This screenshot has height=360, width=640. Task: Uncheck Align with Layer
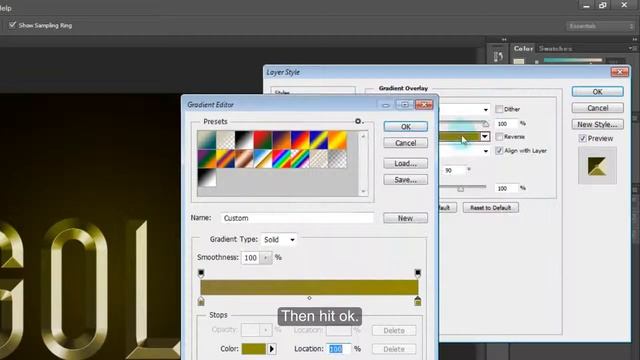(x=499, y=151)
